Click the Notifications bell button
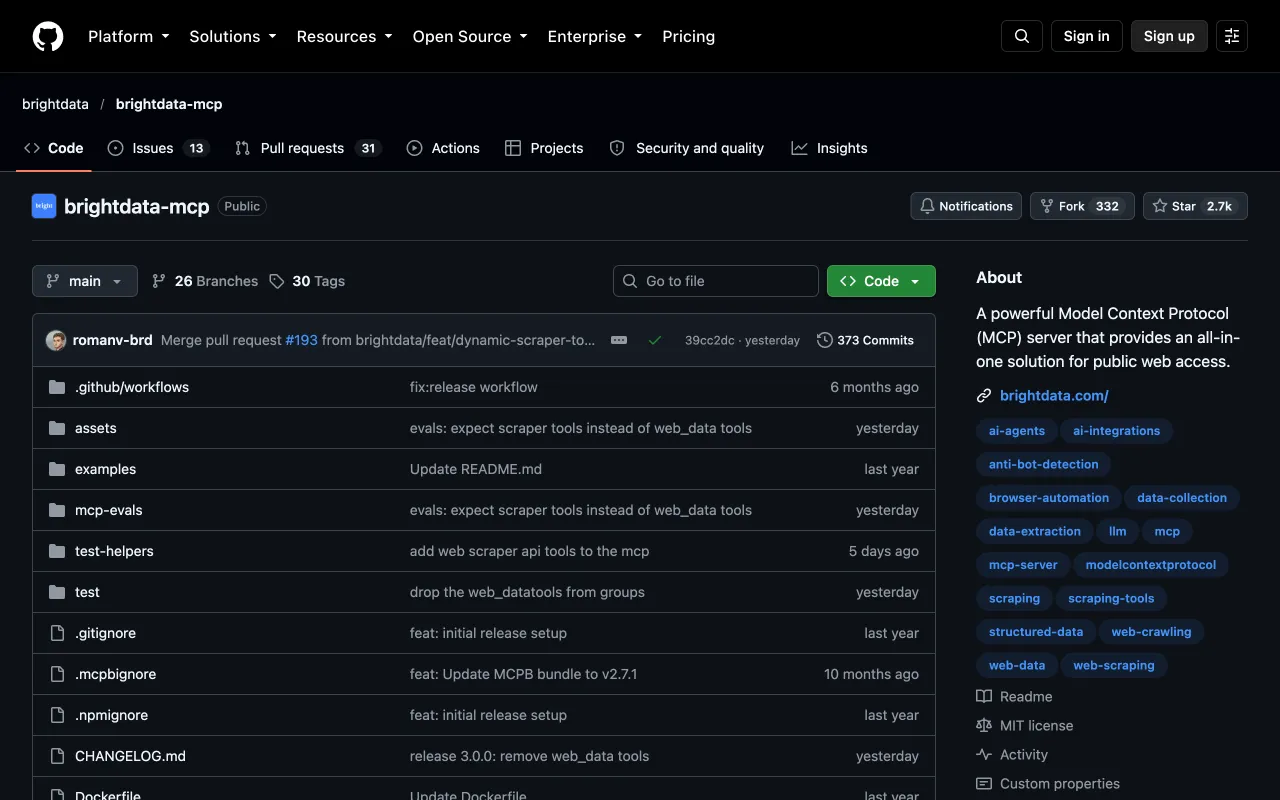Screen dimensions: 1280x800 [x=966, y=206]
